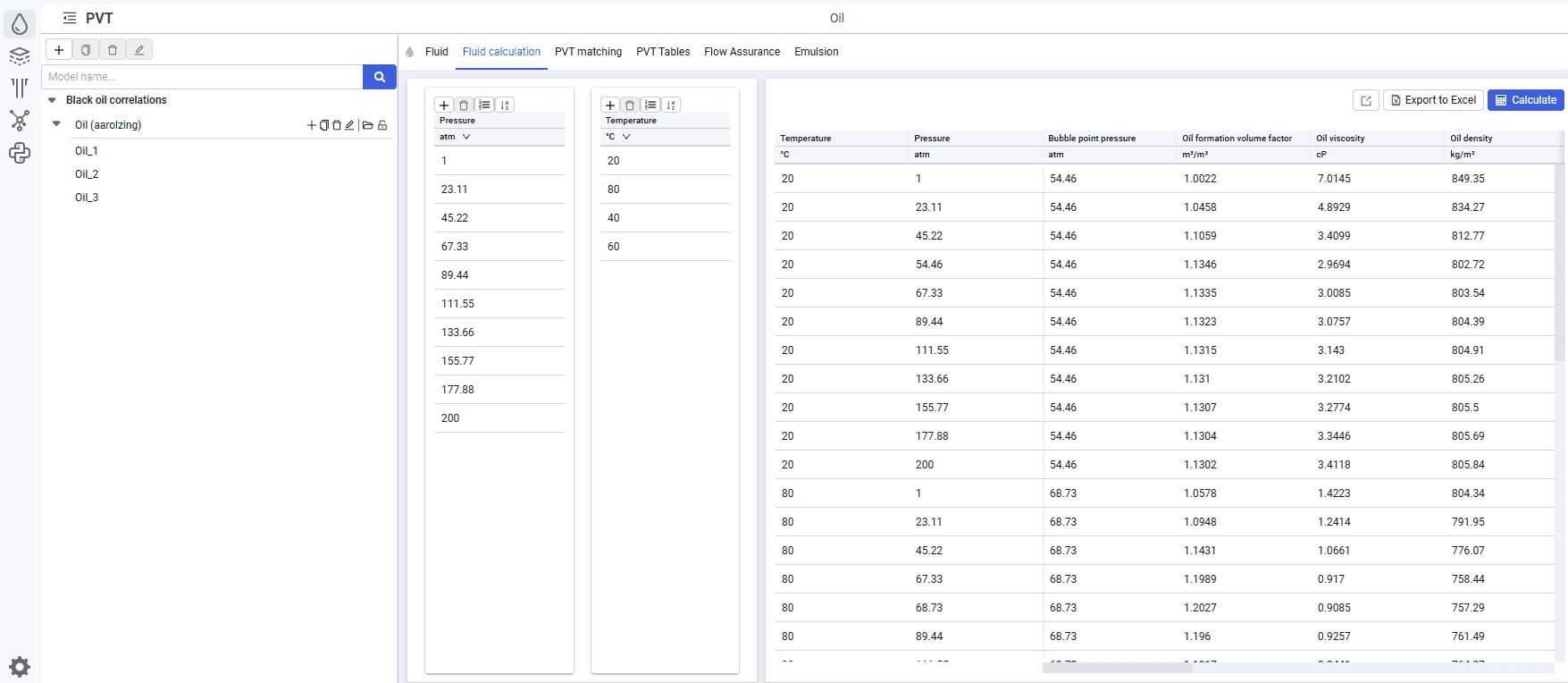Open results in external window icon
Screen dimensions: 1568x683
tap(1366, 100)
